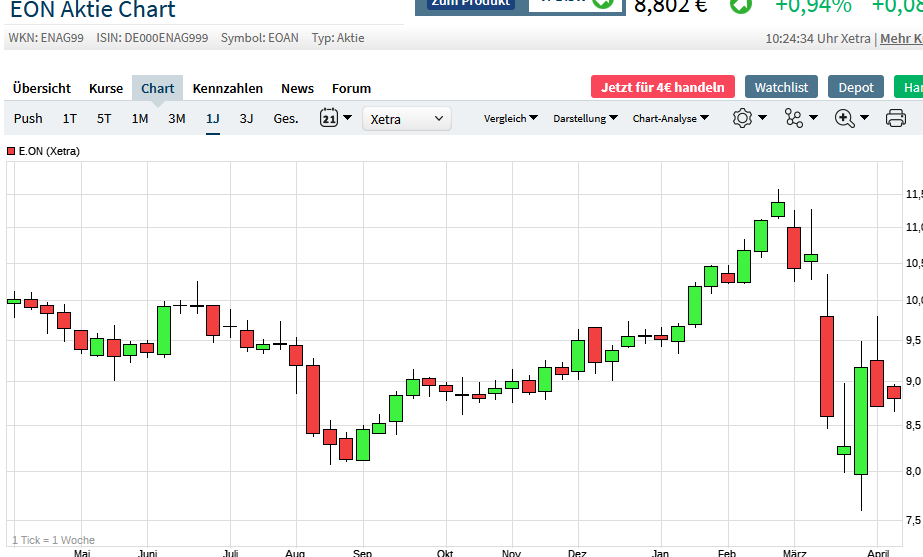Print the chart via printer icon
Screen dimensions: 923x557
tap(896, 119)
